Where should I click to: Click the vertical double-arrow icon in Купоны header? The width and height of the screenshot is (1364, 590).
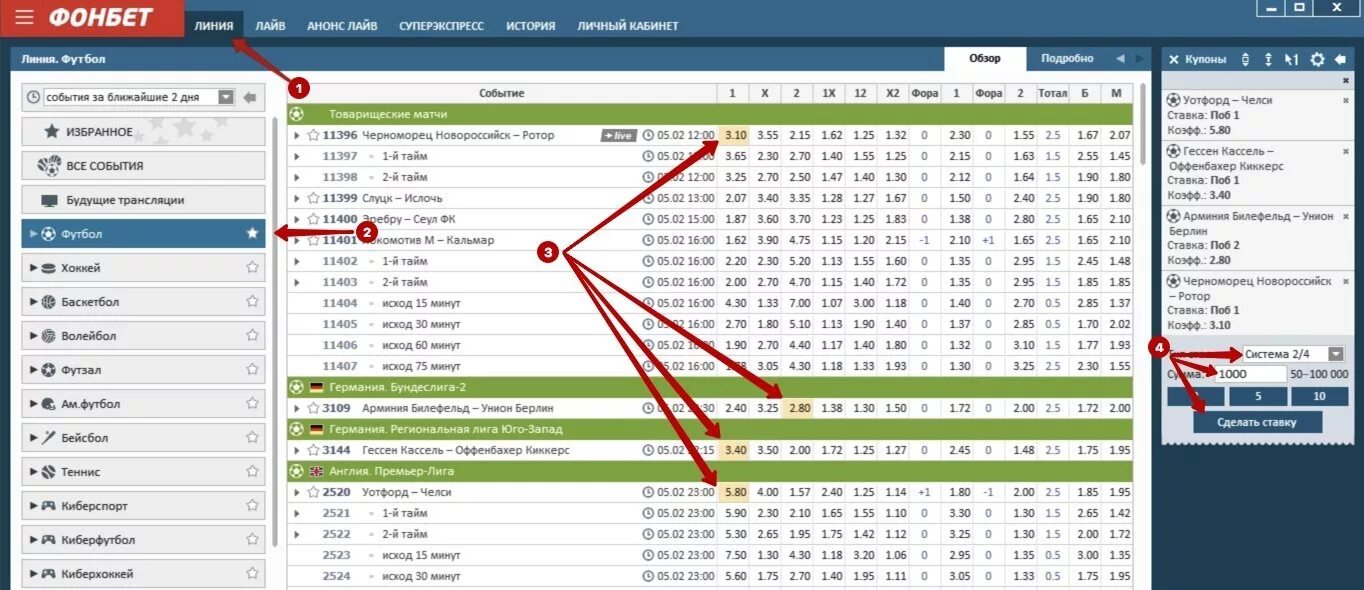(1268, 60)
